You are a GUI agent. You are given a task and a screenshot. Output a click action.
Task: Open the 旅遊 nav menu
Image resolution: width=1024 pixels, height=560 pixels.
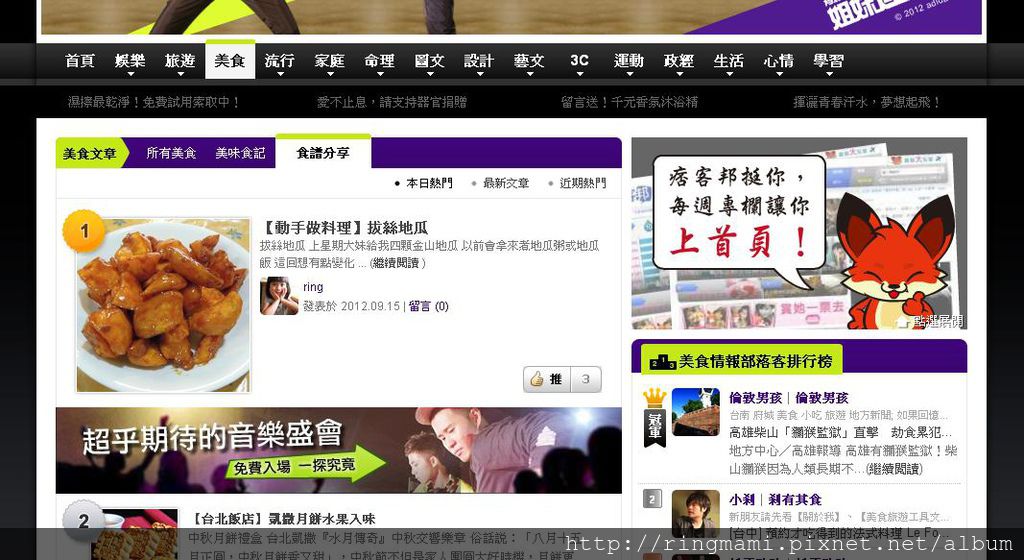pyautogui.click(x=180, y=61)
